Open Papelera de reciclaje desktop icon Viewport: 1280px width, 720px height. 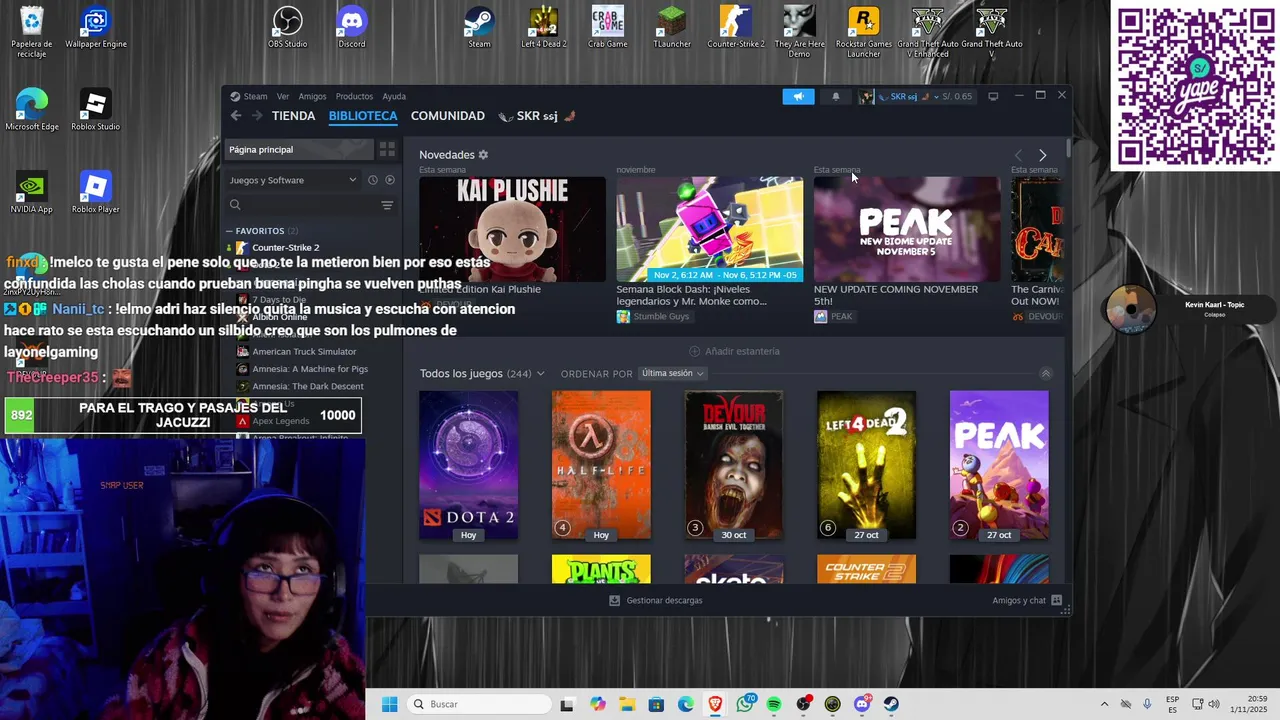coord(32,32)
